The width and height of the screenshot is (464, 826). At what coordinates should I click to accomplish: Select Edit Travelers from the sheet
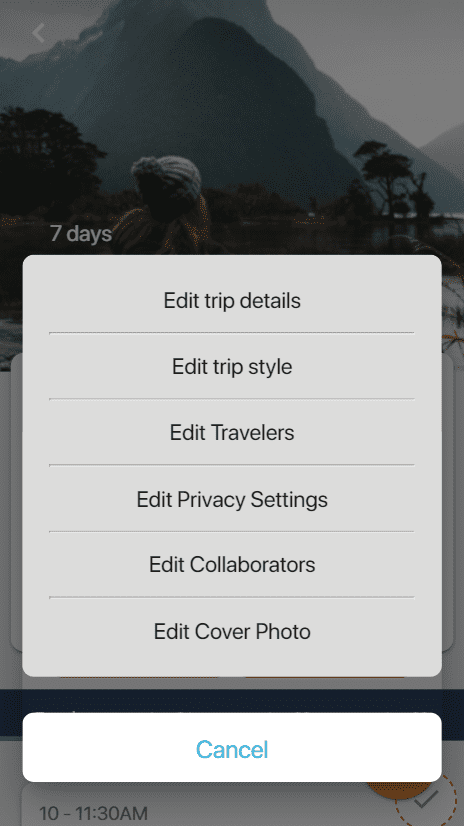coord(232,432)
